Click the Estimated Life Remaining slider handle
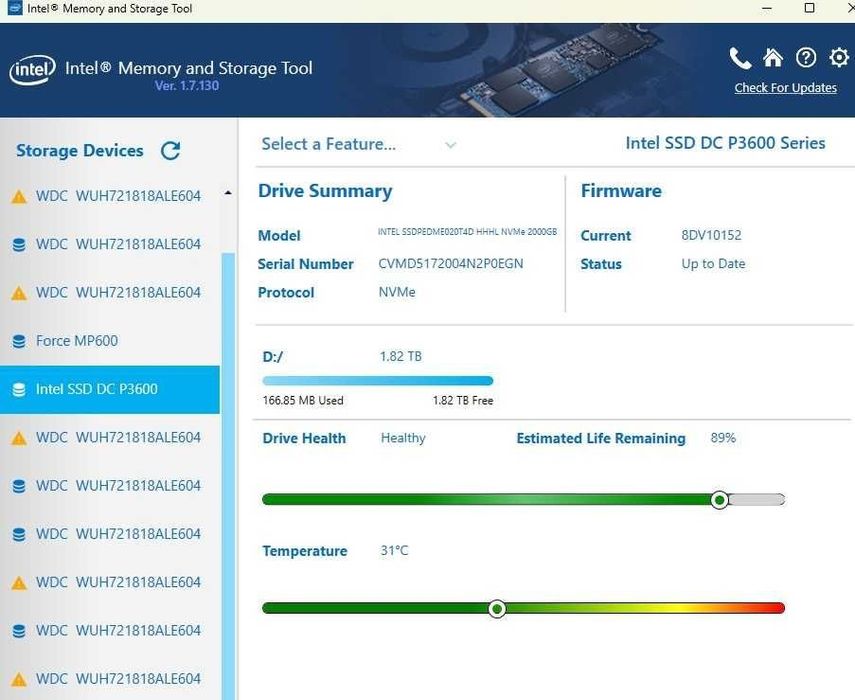The height and width of the screenshot is (700, 855). 719,500
